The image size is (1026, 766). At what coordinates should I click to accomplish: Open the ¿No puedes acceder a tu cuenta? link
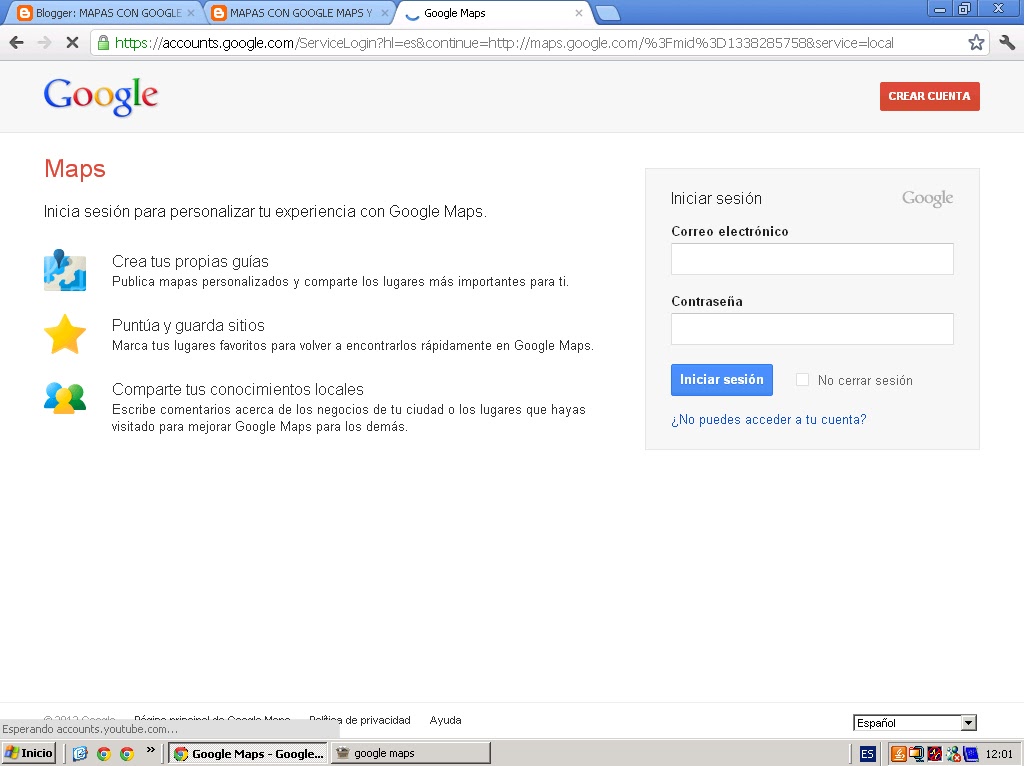[769, 419]
